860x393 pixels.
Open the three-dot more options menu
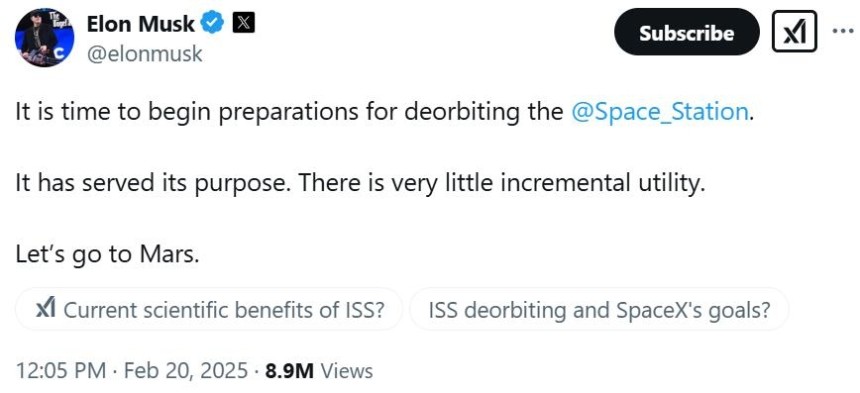tap(842, 31)
